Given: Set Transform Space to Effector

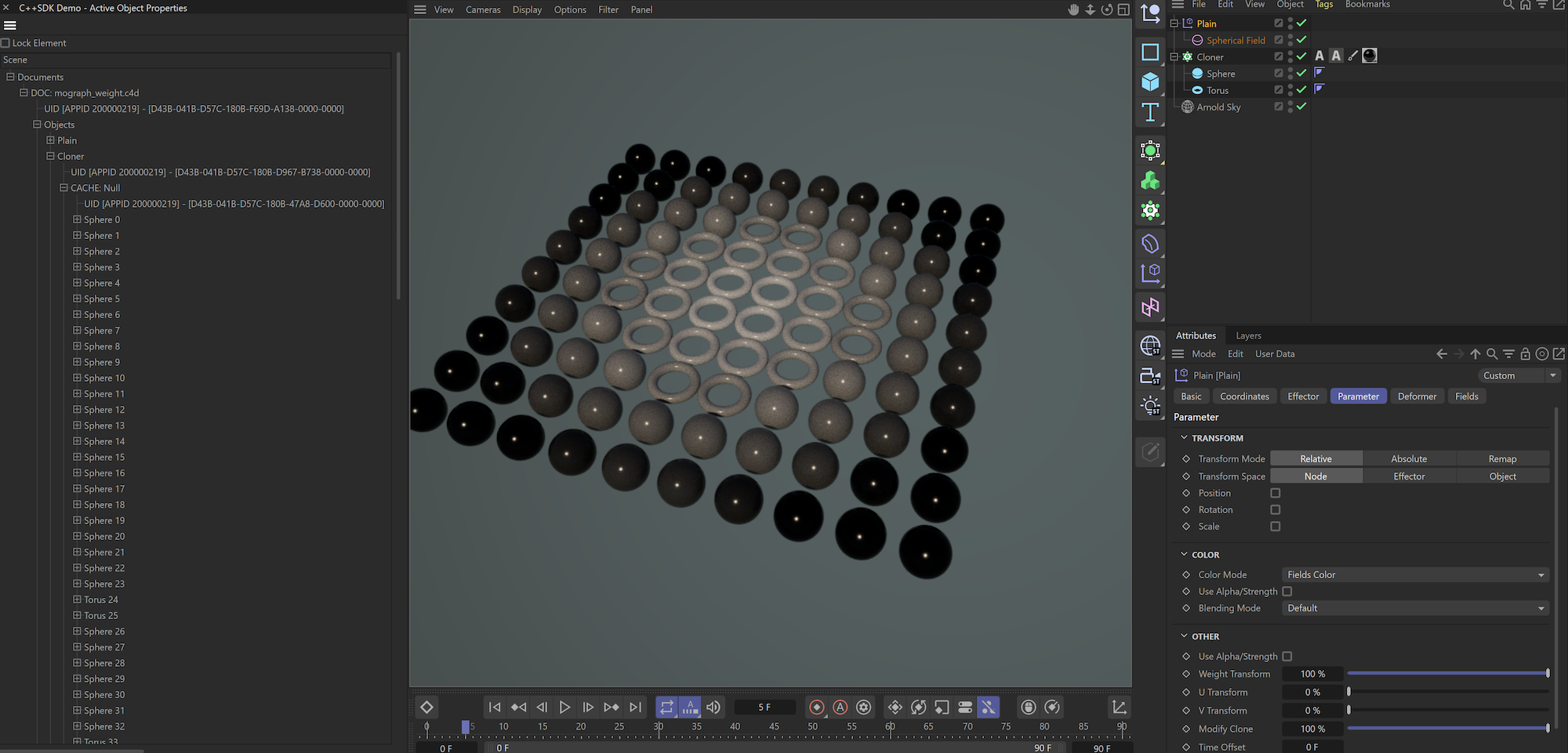Looking at the screenshot, I should 1409,476.
